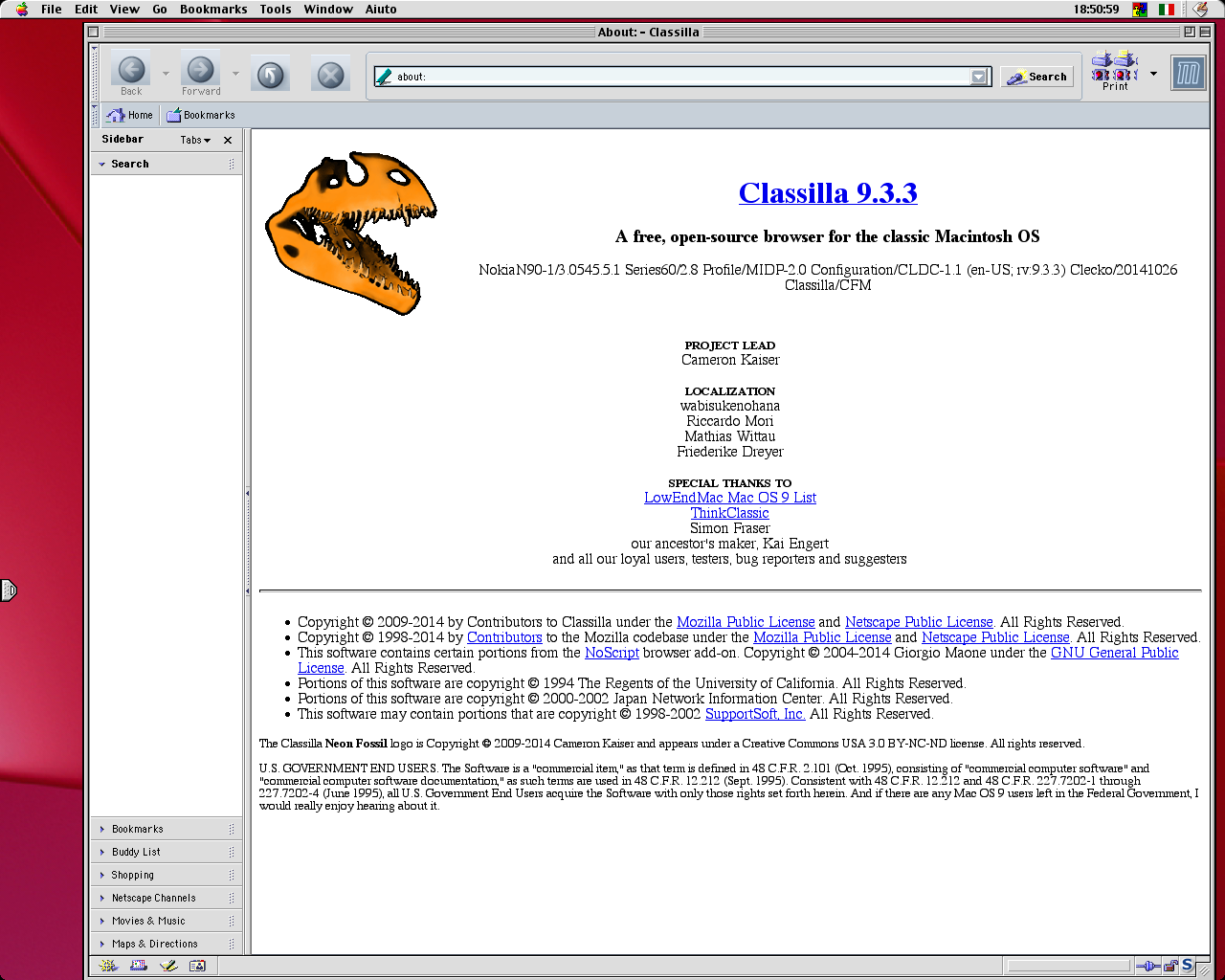This screenshot has height=980, width=1225.
Task: Open Navigator from the status bar component icons
Action: pos(108,966)
